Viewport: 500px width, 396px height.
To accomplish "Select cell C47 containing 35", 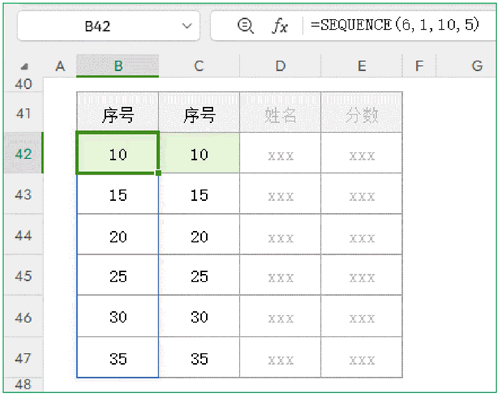I will [x=199, y=358].
